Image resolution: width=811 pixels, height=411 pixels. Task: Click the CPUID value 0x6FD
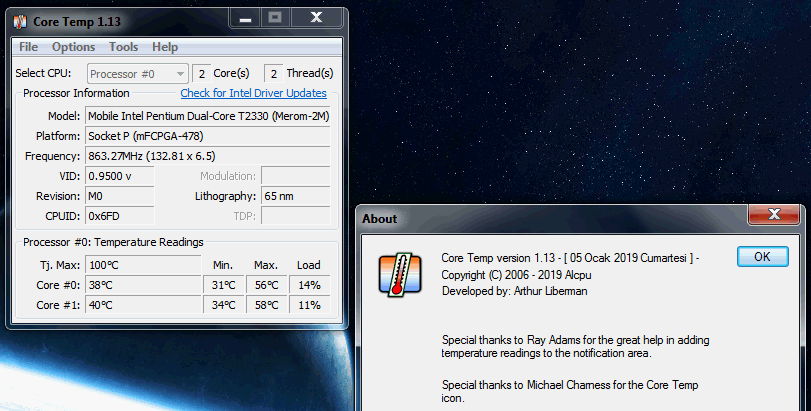[119, 216]
